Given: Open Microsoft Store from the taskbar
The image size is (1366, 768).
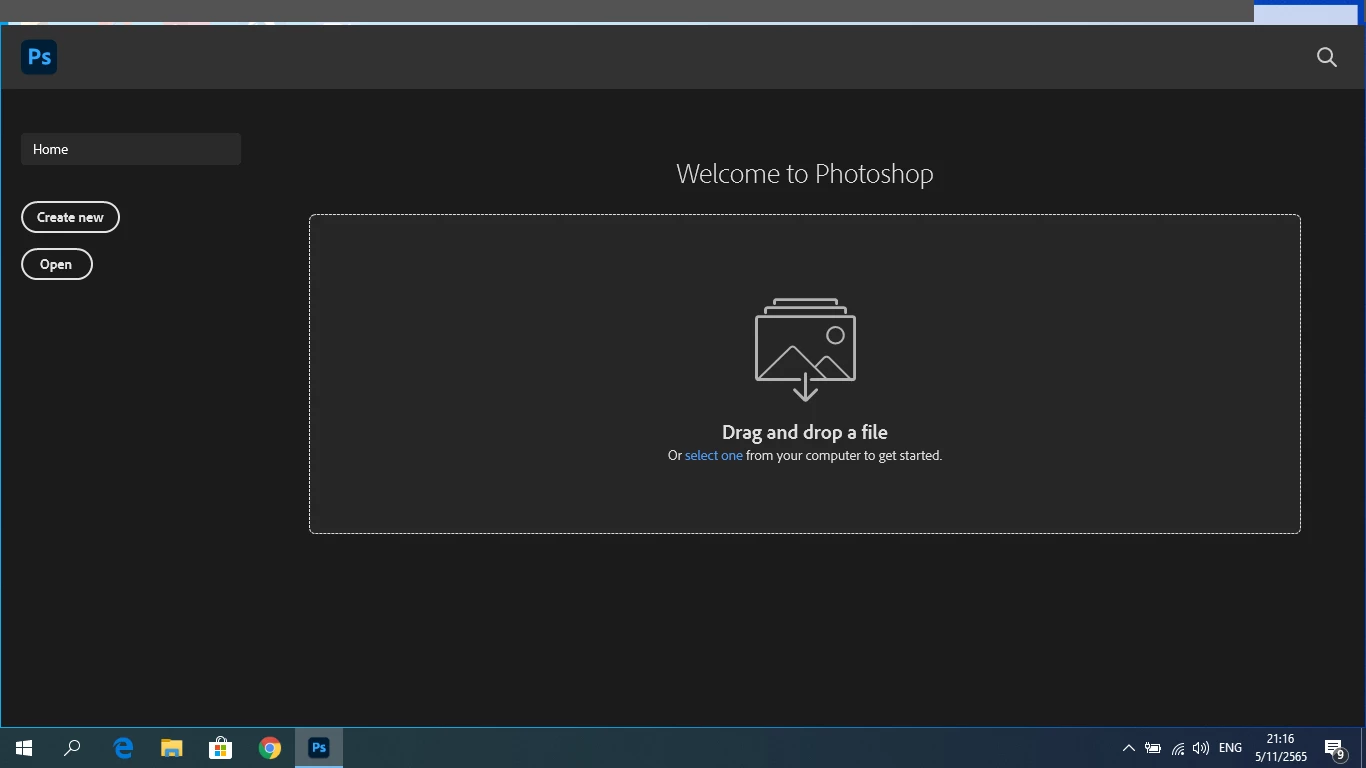Looking at the screenshot, I should pos(221,748).
